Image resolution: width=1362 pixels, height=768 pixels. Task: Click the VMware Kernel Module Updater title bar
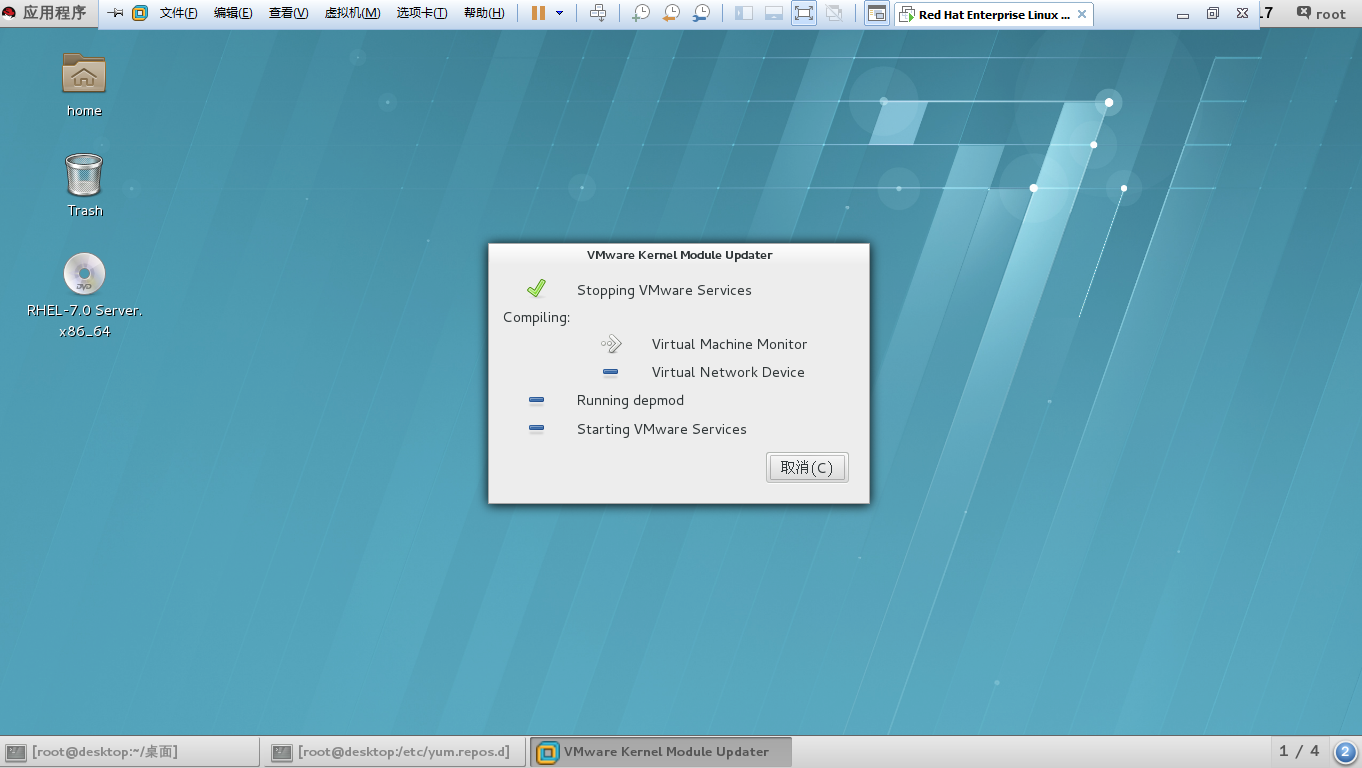(679, 255)
